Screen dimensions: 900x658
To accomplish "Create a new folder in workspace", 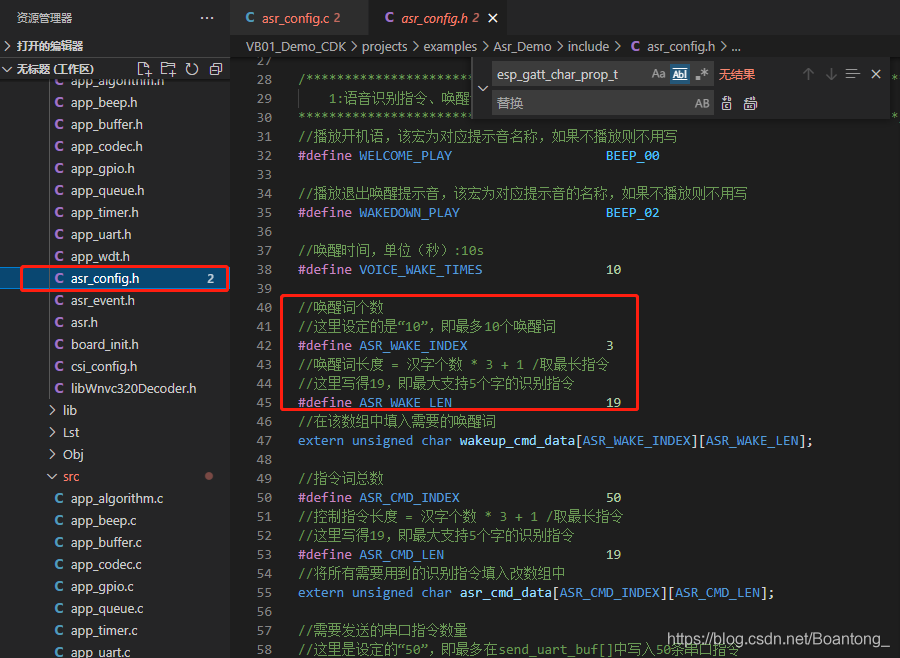I will point(168,69).
